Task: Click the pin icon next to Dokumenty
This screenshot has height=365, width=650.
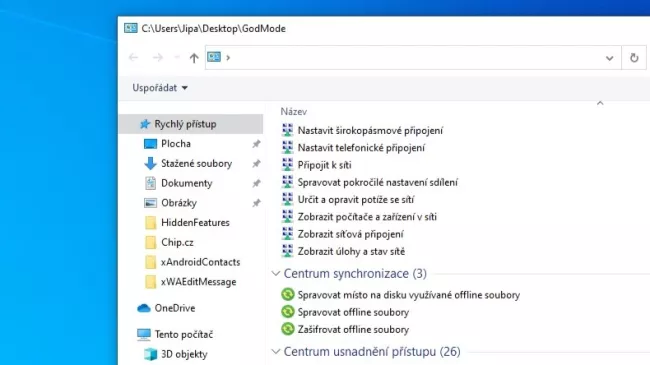Action: tap(257, 183)
